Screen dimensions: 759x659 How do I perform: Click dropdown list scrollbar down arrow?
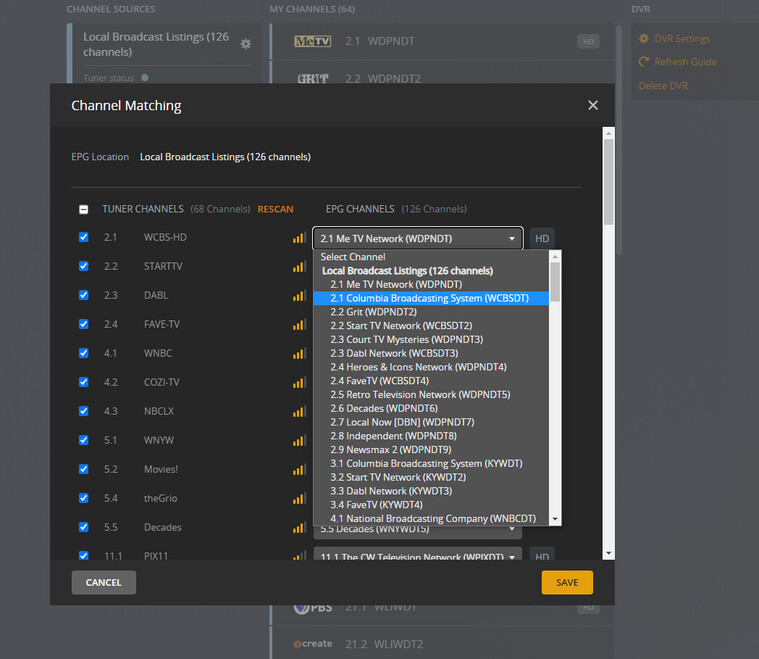coord(555,519)
